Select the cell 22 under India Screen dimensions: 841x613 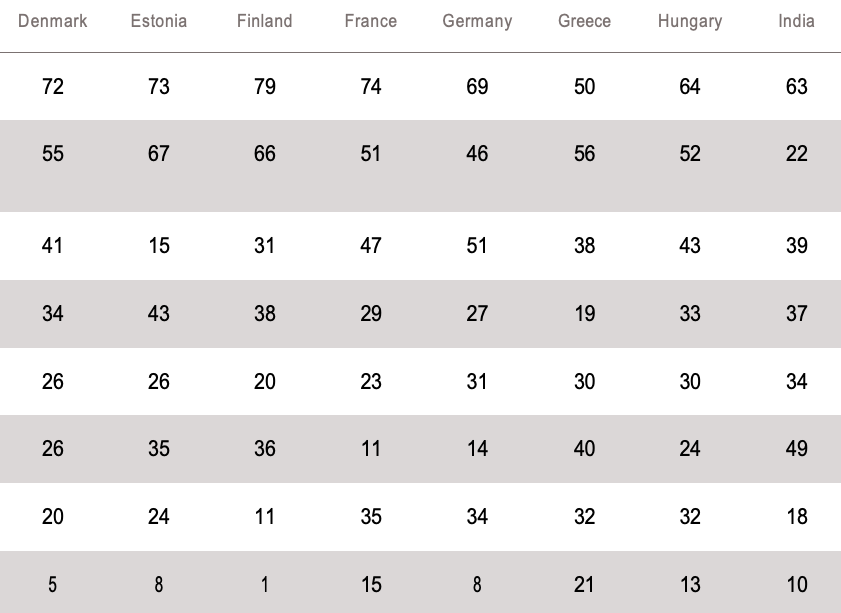tap(796, 154)
